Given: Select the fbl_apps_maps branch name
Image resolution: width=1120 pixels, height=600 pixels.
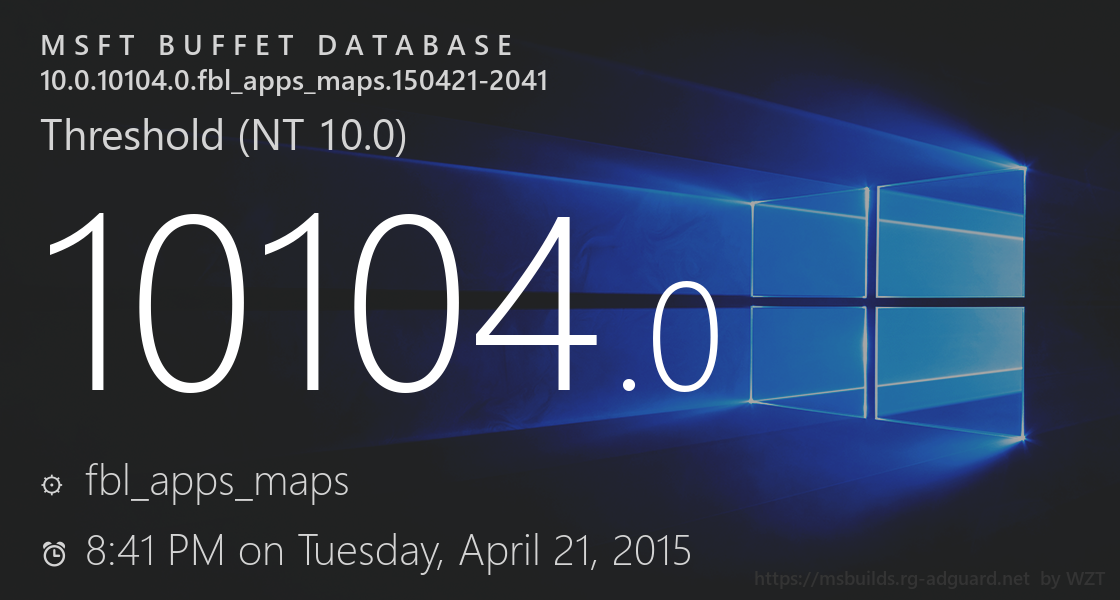Looking at the screenshot, I should (x=217, y=482).
